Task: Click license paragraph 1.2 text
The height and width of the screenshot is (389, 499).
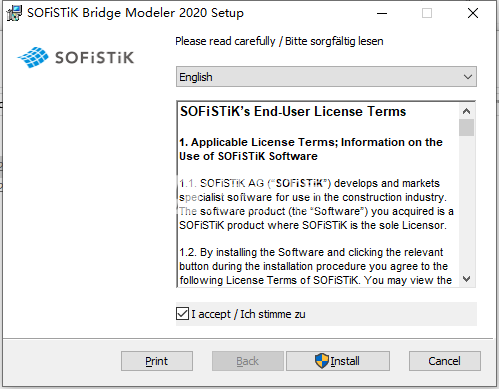Action: coord(315,266)
